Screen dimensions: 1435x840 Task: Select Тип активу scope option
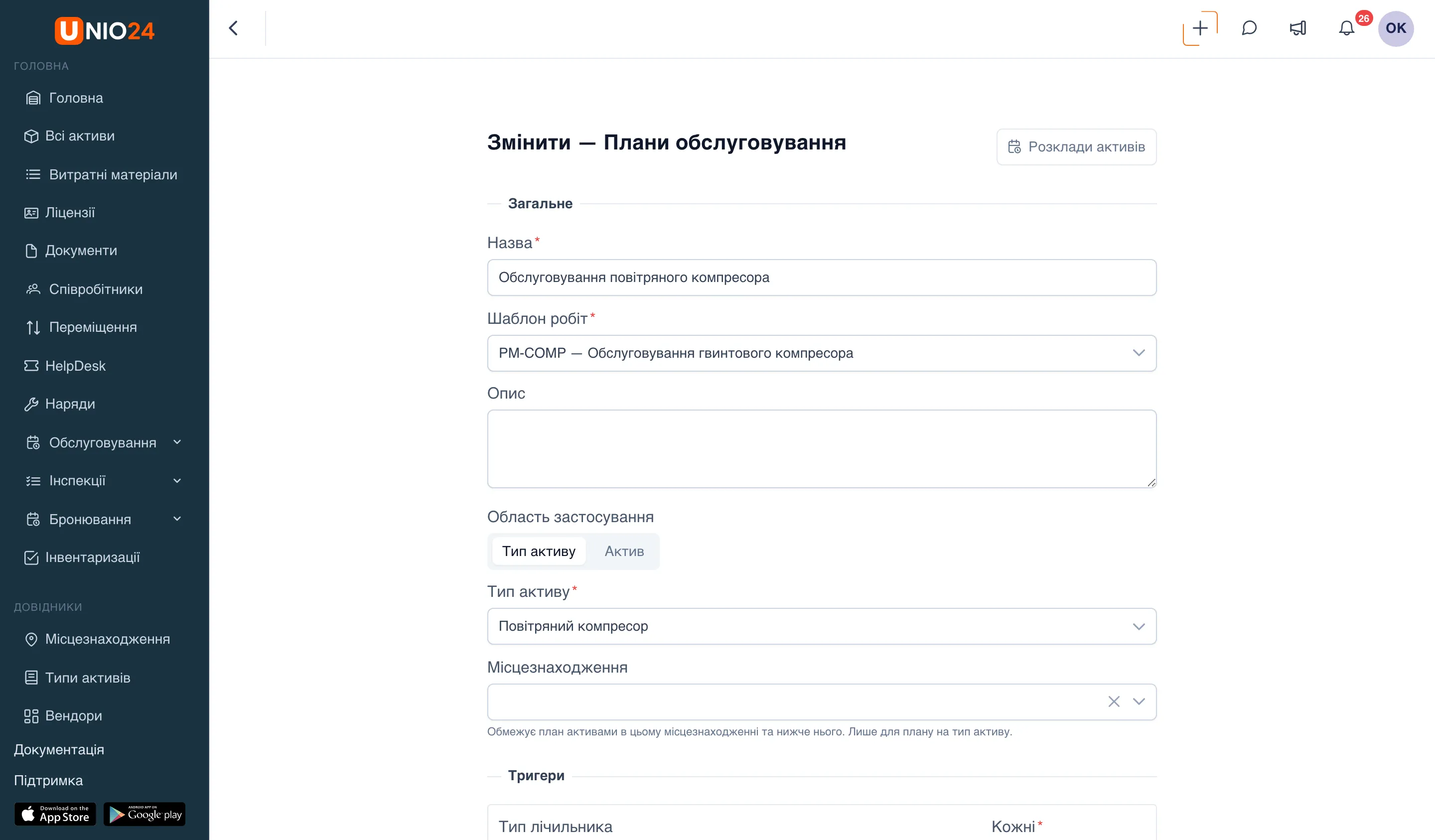[539, 551]
